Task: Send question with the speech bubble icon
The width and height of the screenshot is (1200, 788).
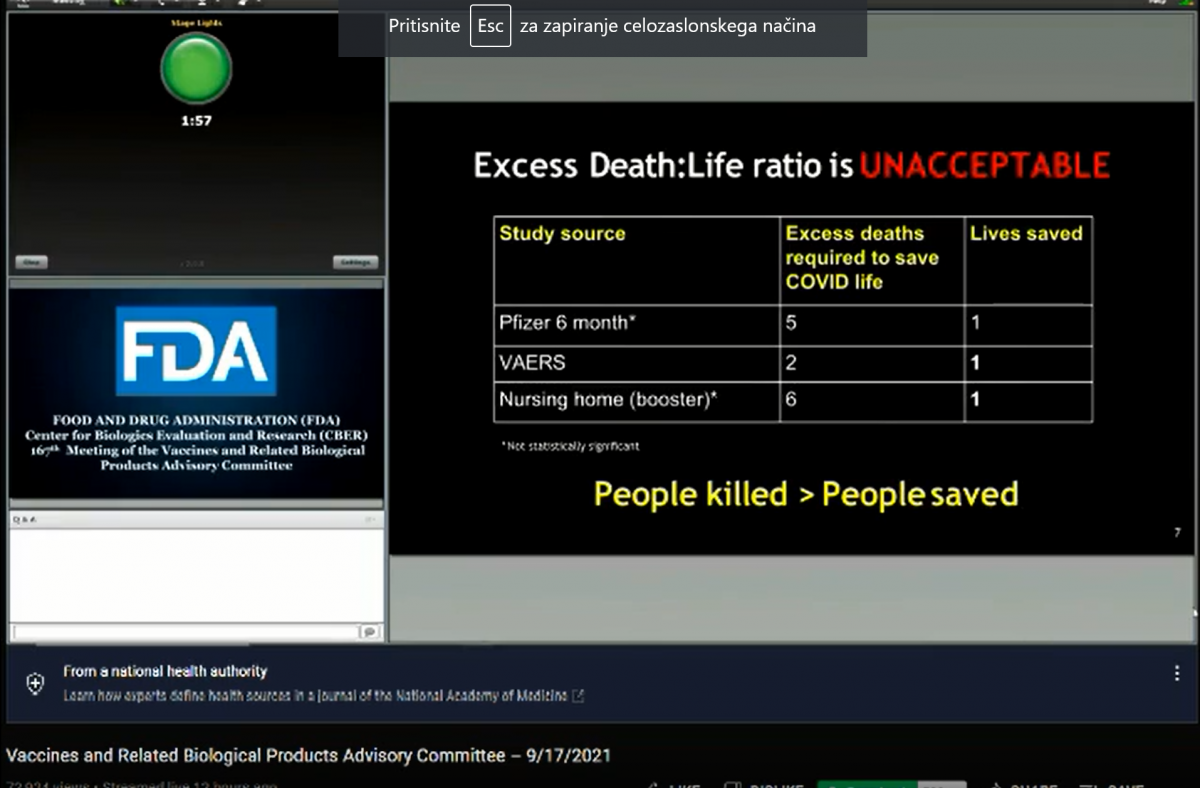Action: point(370,632)
